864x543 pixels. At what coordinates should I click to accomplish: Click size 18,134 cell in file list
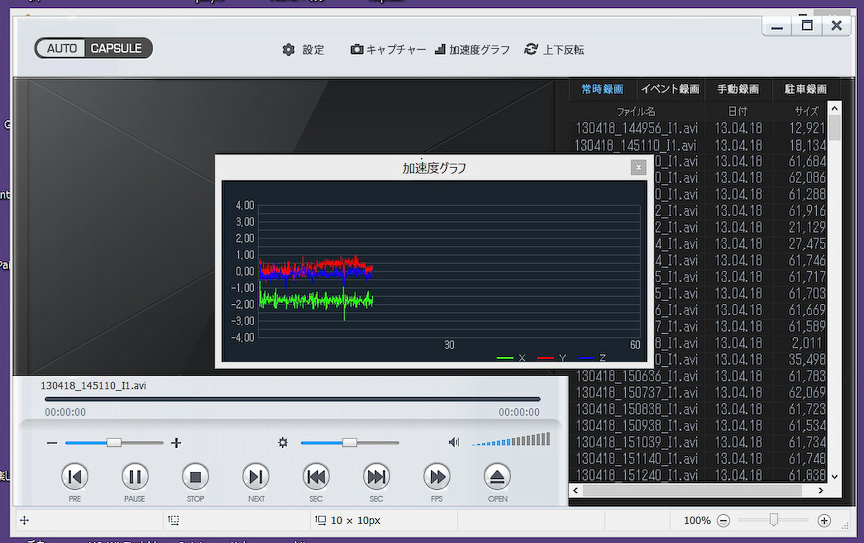pyautogui.click(x=807, y=145)
